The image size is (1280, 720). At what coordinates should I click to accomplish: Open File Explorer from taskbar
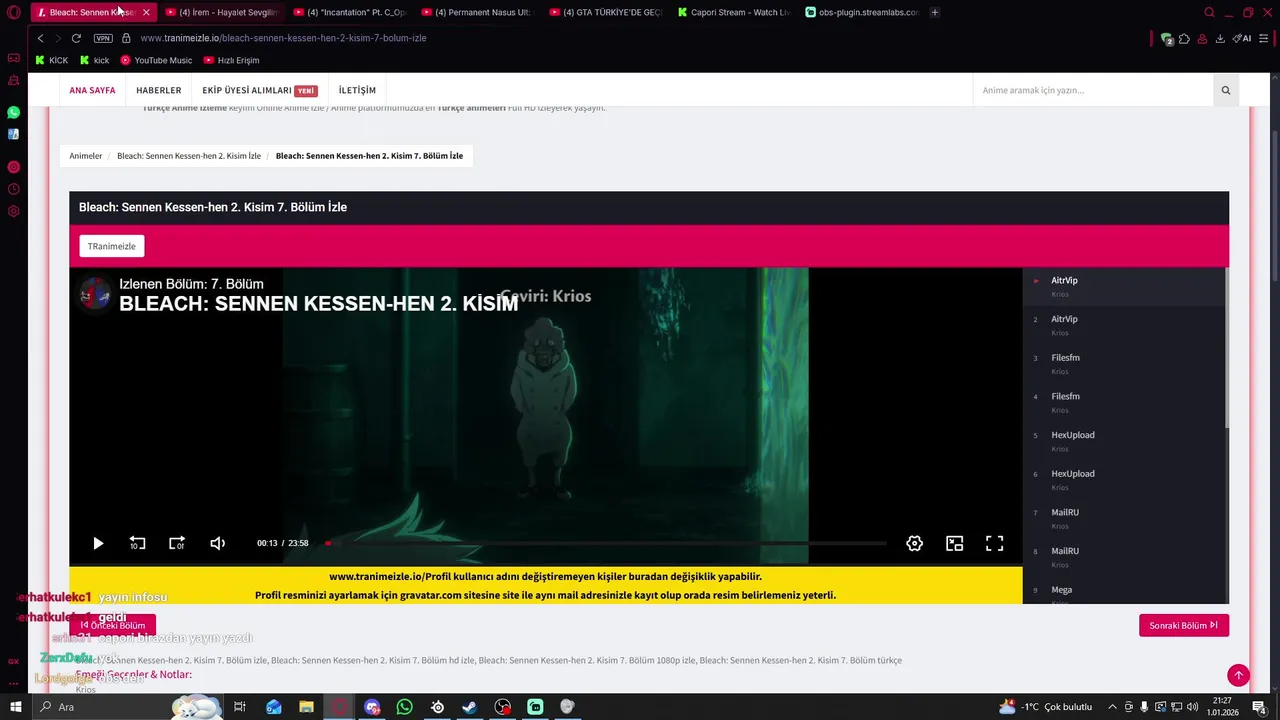click(x=306, y=707)
